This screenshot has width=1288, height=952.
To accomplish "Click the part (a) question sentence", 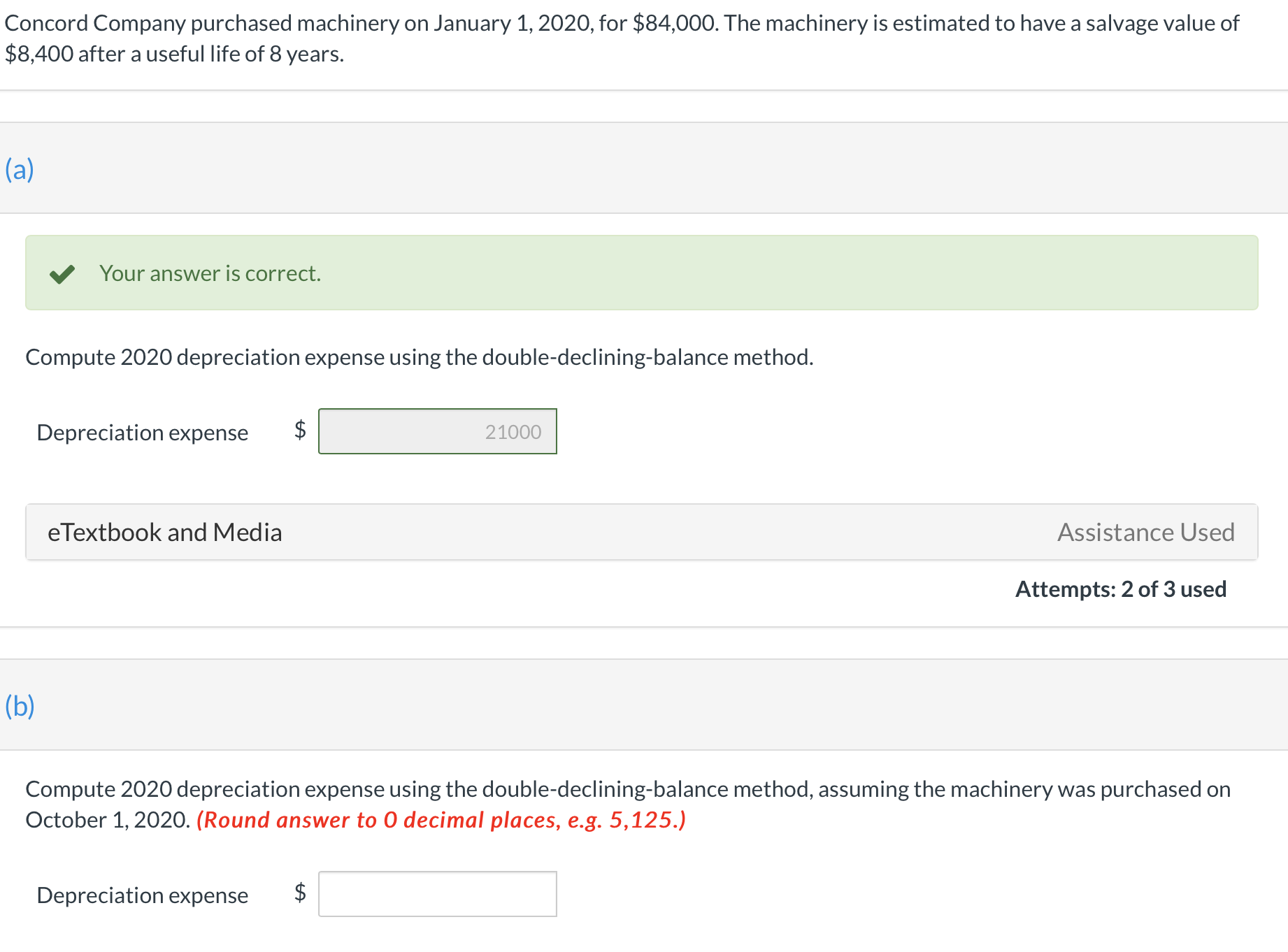I will 420,357.
